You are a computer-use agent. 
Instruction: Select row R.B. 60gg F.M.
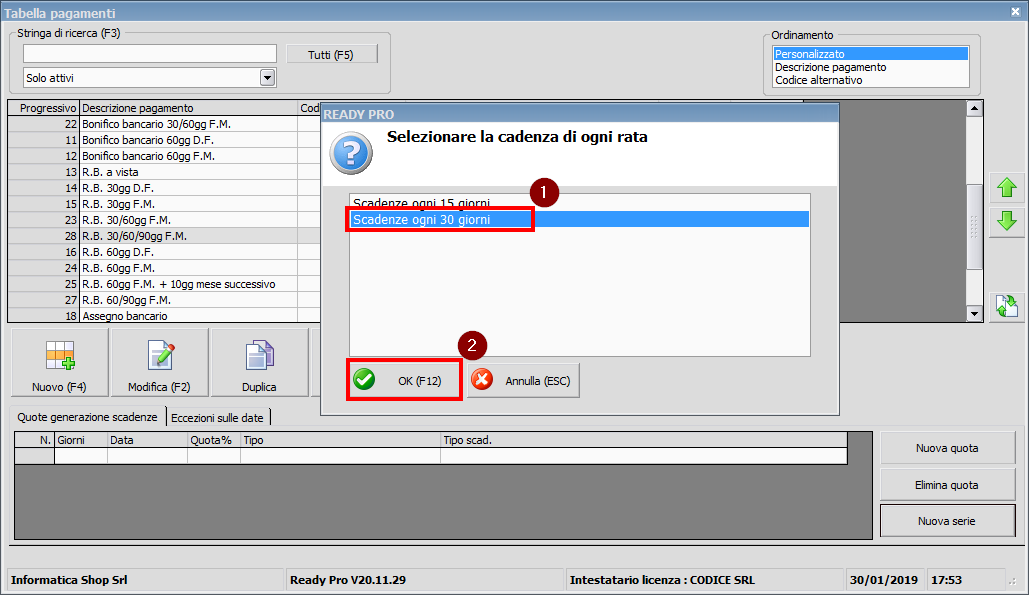click(x=164, y=268)
